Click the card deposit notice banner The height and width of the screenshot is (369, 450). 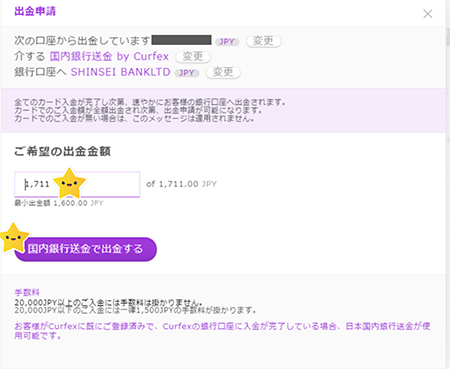point(223,110)
